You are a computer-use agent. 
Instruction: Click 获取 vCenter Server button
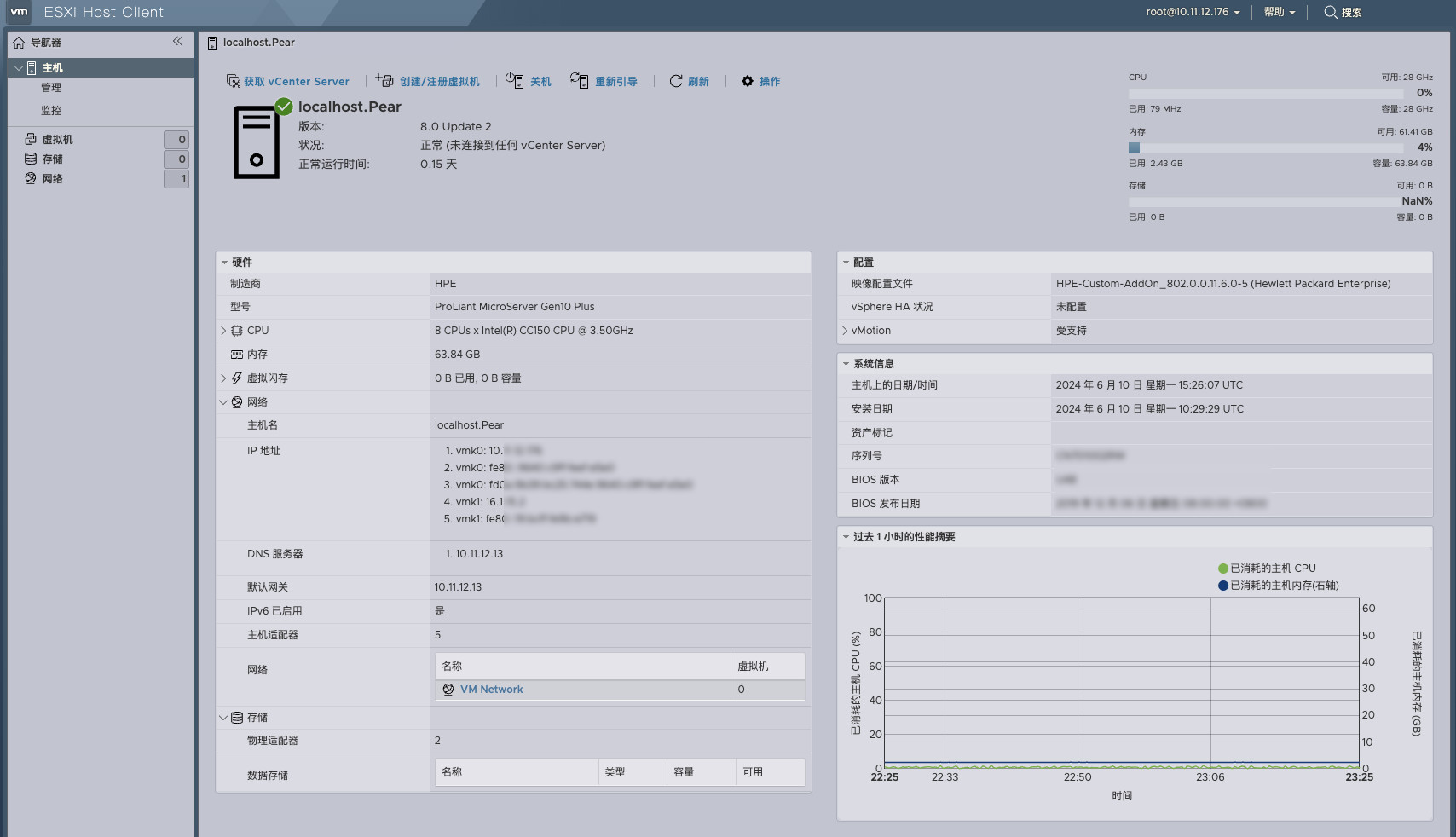[288, 81]
